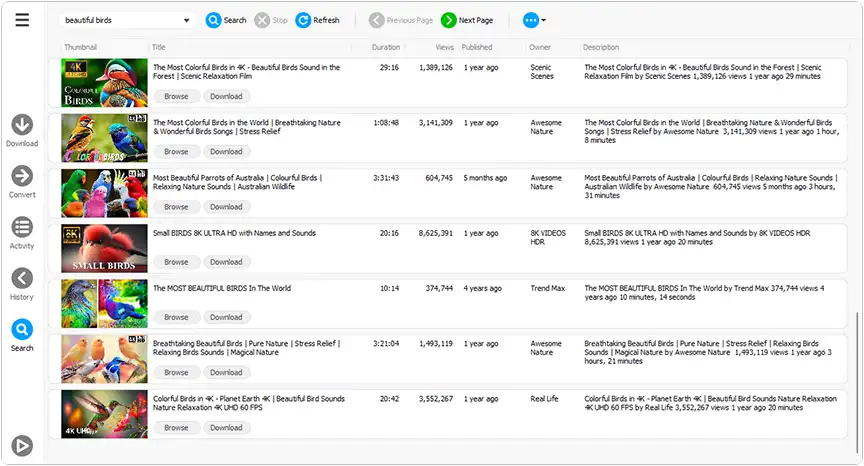Screen dimensions: 864x466
Task: Browse 'Colorful Birds in 4K - Planet Earth'
Action: (x=176, y=427)
